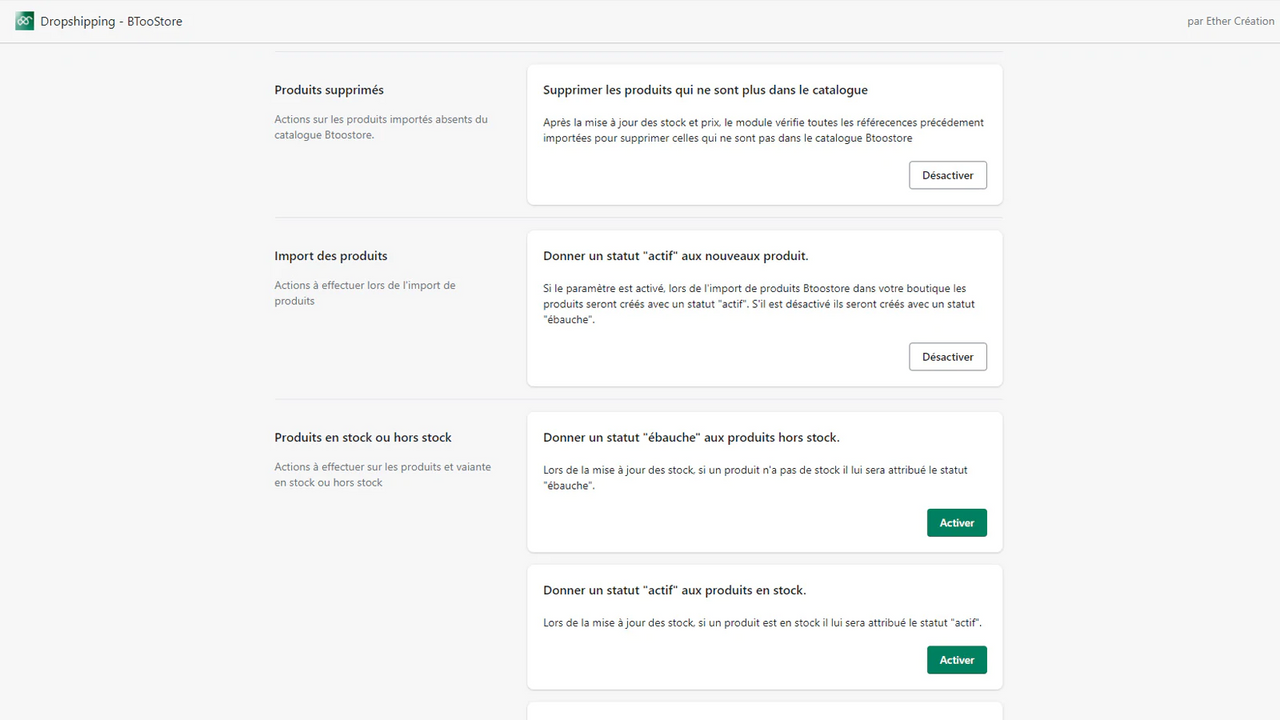This screenshot has width=1280, height=720.
Task: Enable "ébauche" status for out-of-stock products
Action: (956, 522)
